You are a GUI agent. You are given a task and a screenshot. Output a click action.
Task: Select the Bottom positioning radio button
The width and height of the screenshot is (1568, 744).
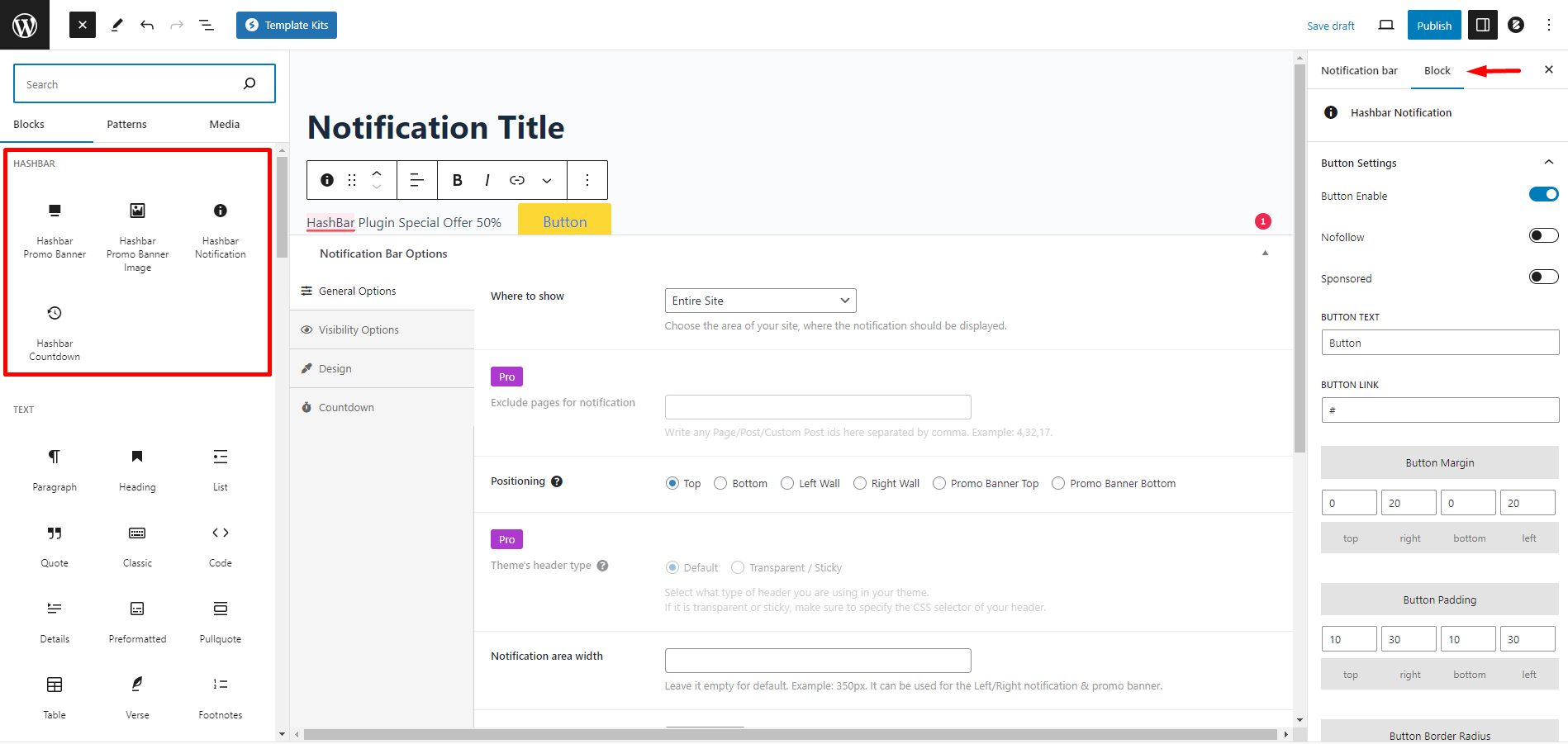pyautogui.click(x=720, y=484)
